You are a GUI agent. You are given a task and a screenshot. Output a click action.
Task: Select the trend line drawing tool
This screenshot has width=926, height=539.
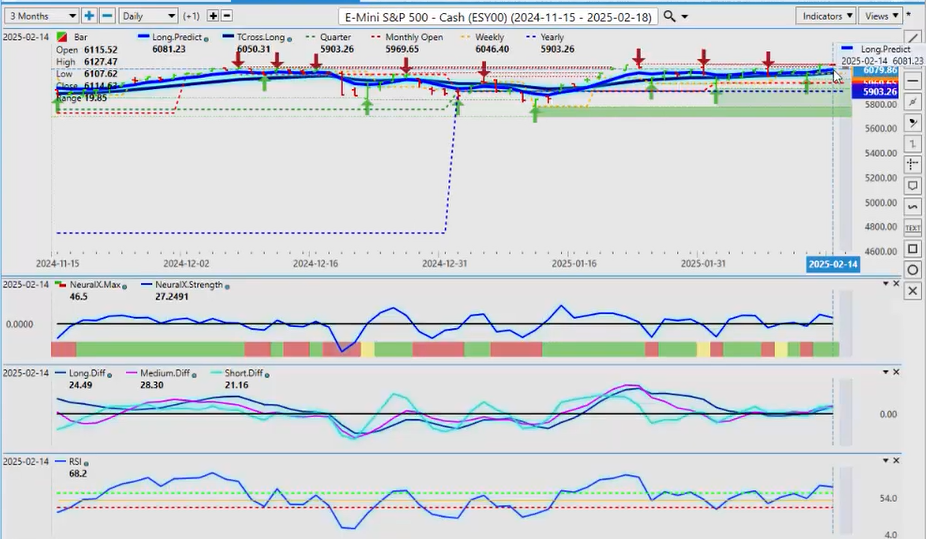tap(912, 38)
